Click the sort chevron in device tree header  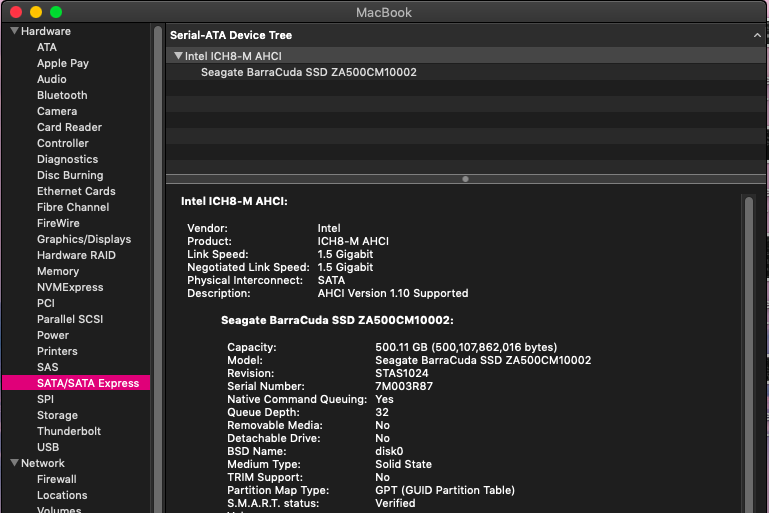[757, 35]
